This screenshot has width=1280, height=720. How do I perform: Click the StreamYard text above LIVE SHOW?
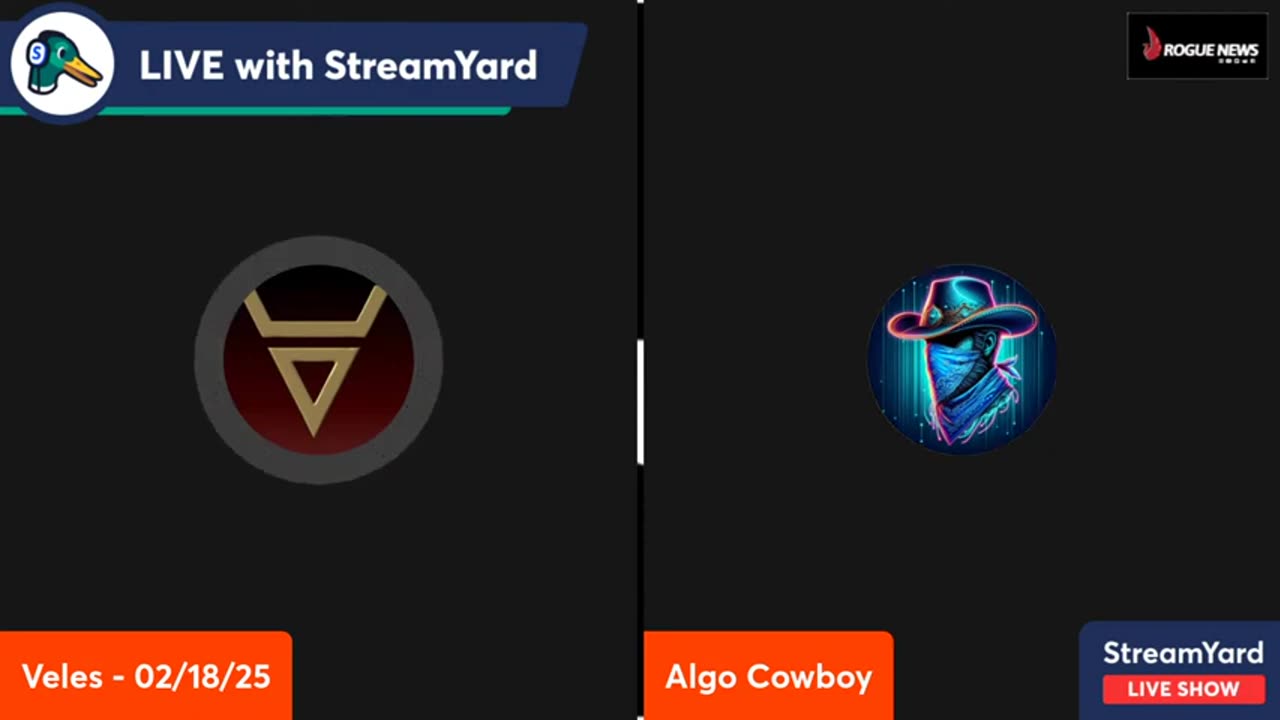1183,653
